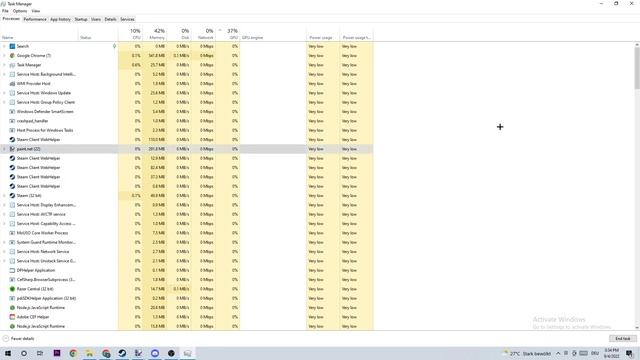Image resolution: width=640 pixels, height=360 pixels.
Task: Sort processes by Disk column
Action: tap(179, 34)
